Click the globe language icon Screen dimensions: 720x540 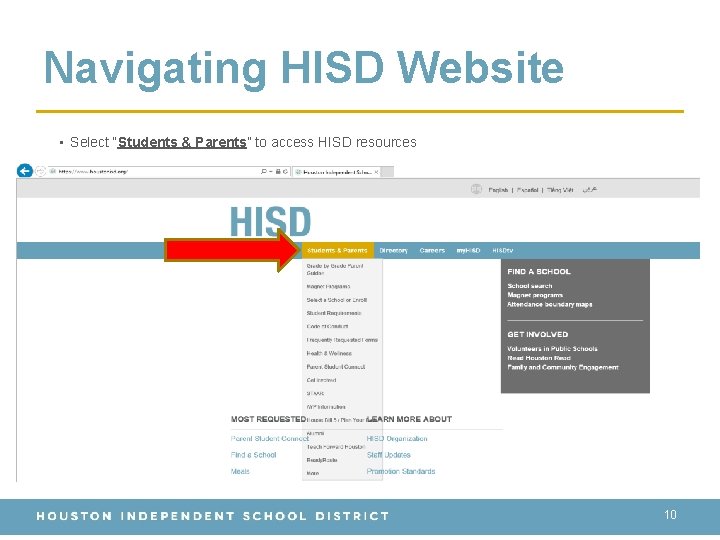coord(476,189)
